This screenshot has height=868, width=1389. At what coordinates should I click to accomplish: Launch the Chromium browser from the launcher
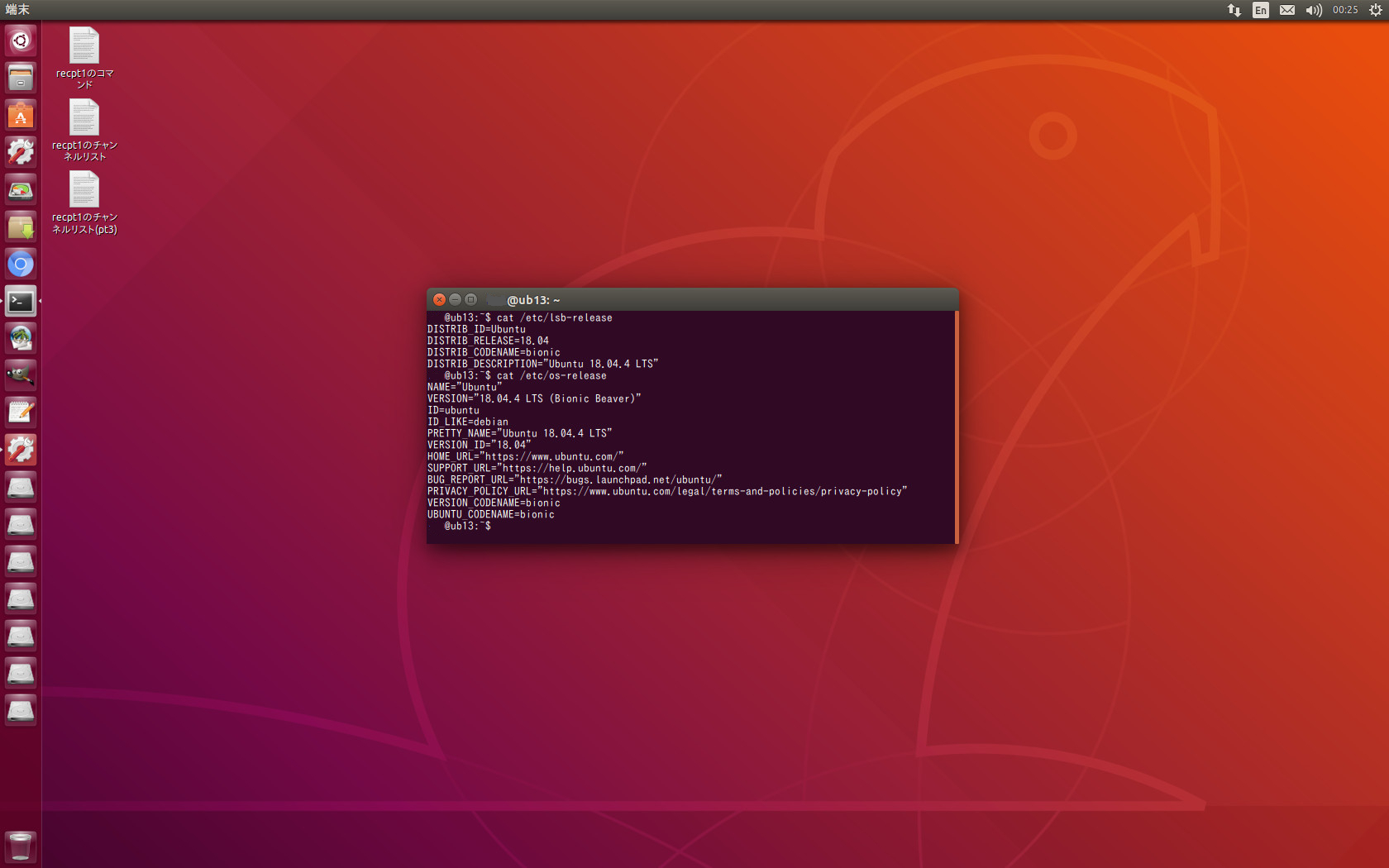coord(21,264)
